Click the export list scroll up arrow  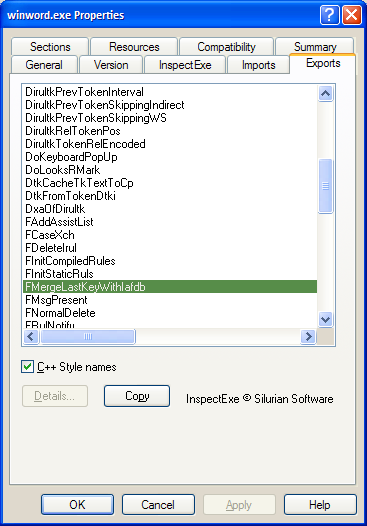click(x=325, y=93)
